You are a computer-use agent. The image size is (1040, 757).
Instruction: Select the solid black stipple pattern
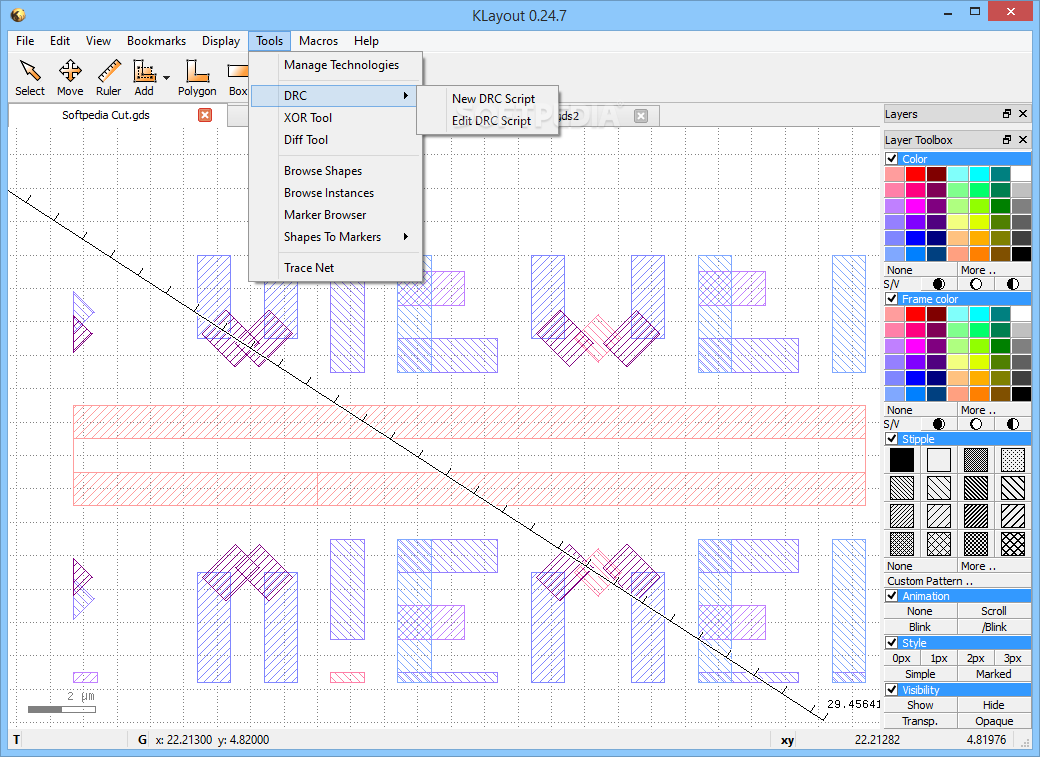[901, 459]
